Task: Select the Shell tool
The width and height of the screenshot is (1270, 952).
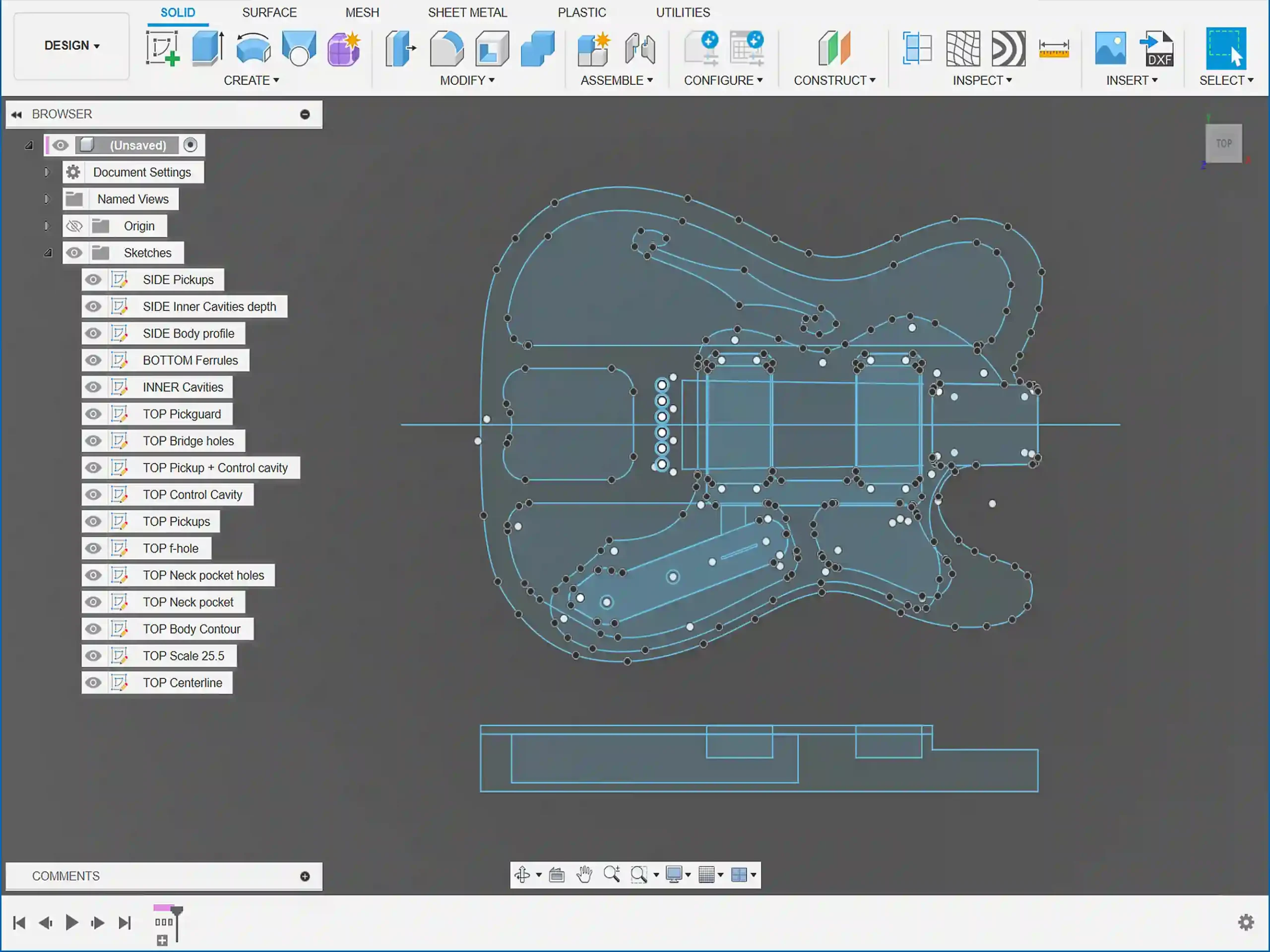Action: [492, 48]
